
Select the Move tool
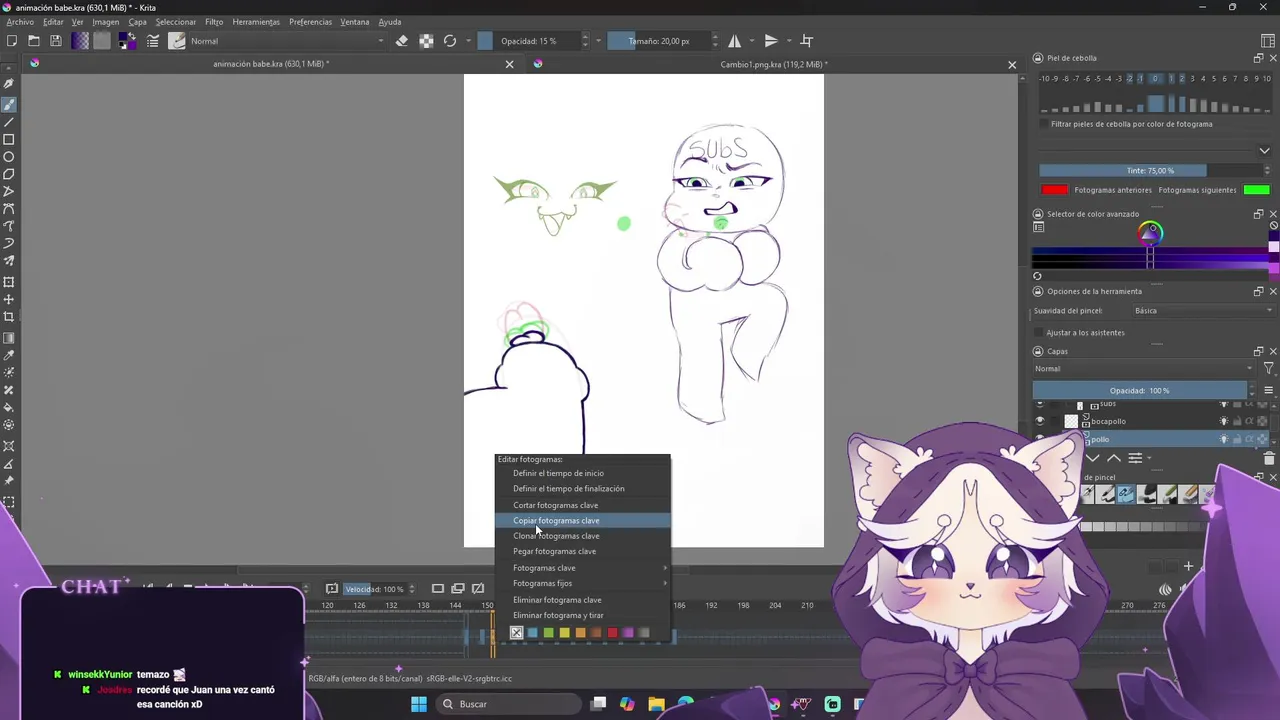pos(9,299)
